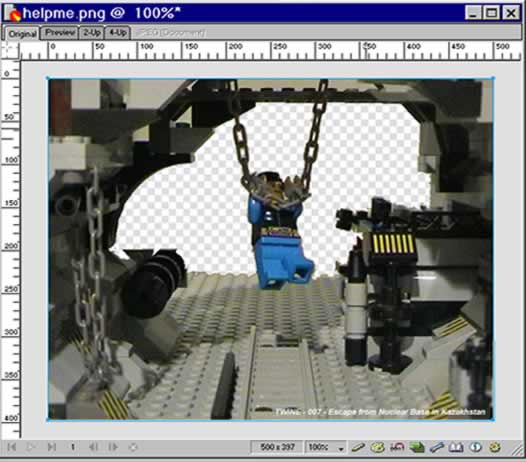Click the stop/exit bitmap mode circle icon
This screenshot has height=462, width=526.
click(x=133, y=447)
